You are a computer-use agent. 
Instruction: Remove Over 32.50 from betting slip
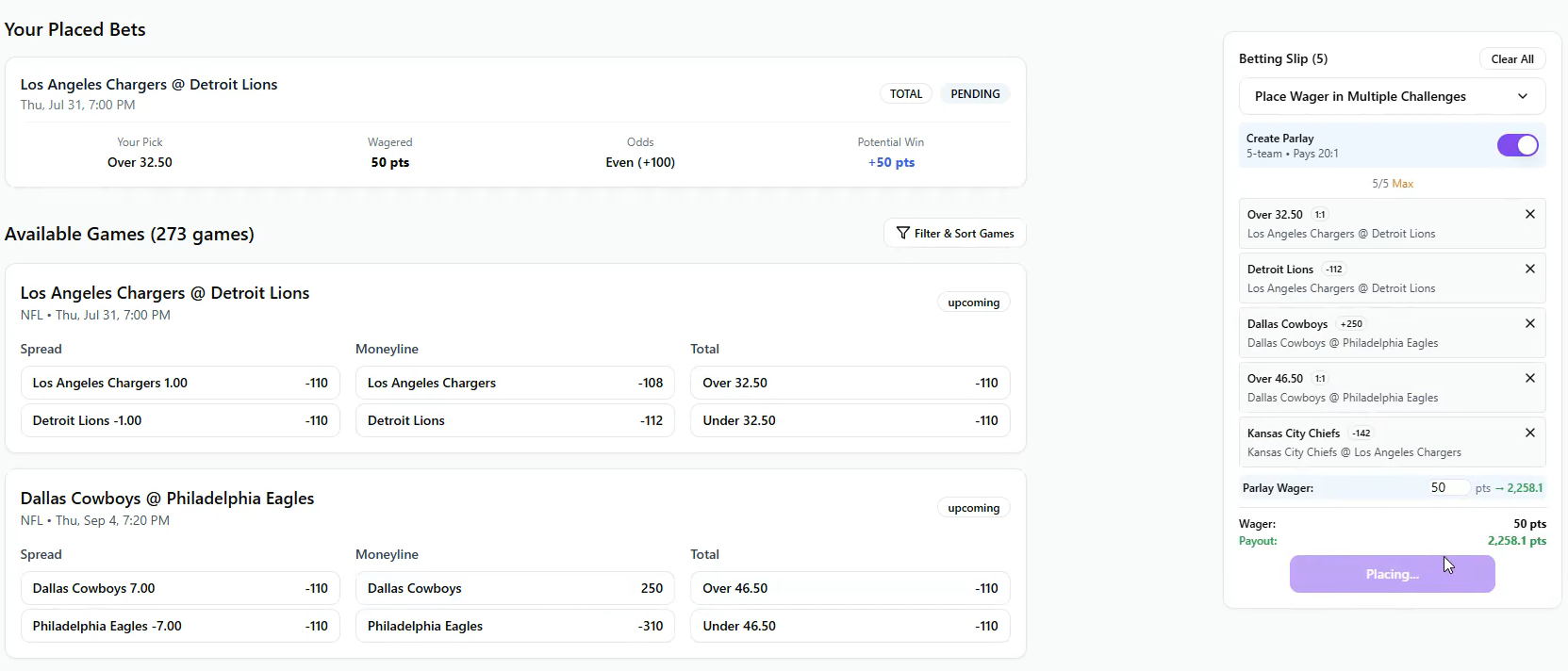pyautogui.click(x=1529, y=215)
